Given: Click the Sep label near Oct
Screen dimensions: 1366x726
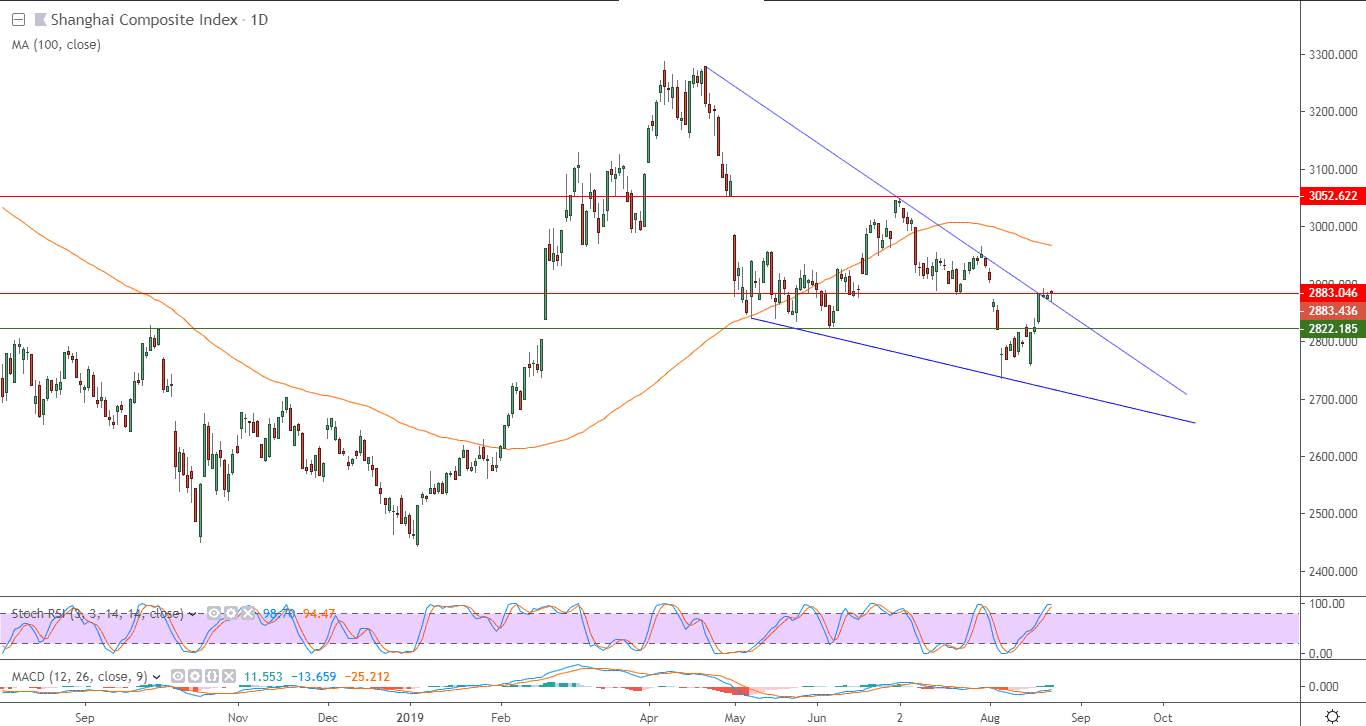Looking at the screenshot, I should pyautogui.click(x=1079, y=717).
